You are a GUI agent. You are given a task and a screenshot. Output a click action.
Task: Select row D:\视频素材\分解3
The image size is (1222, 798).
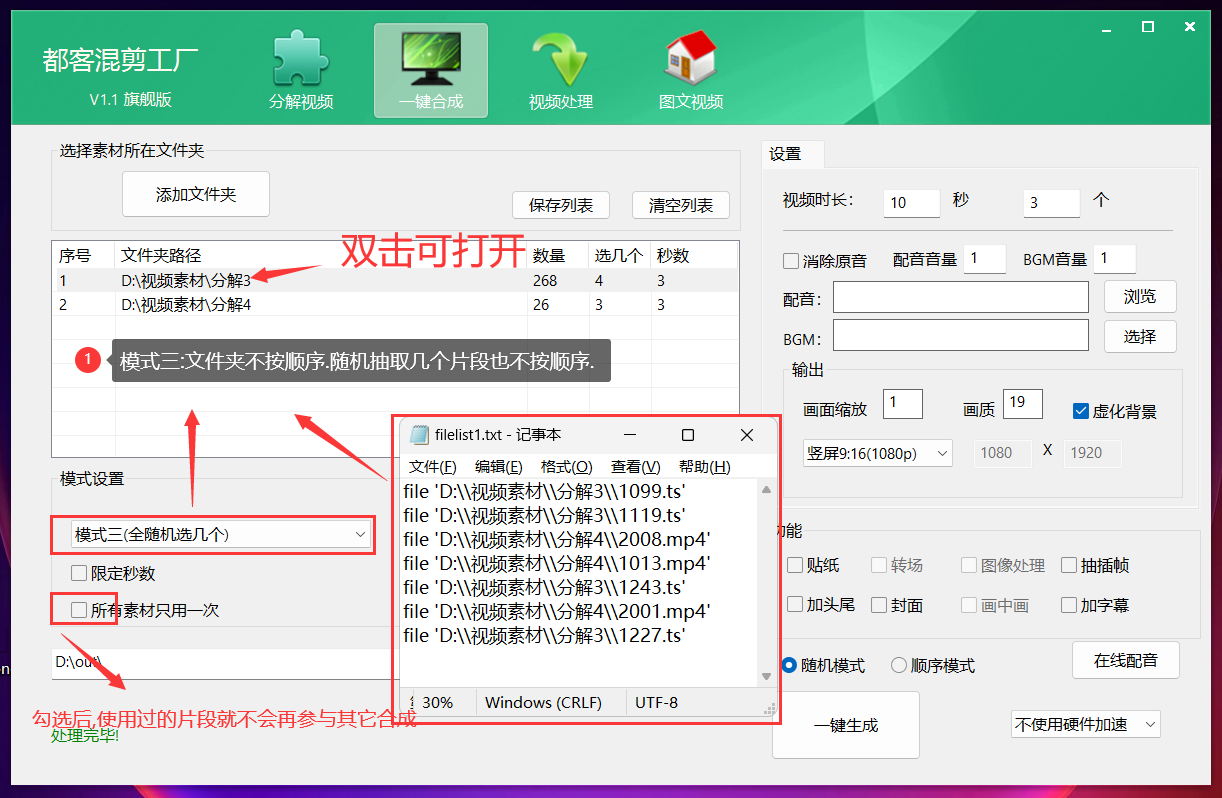click(x=395, y=281)
